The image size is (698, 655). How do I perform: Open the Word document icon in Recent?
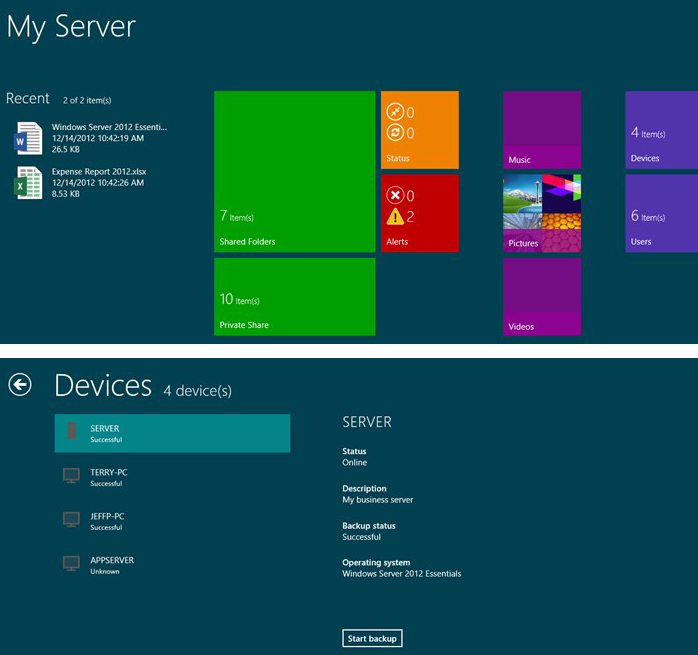pyautogui.click(x=29, y=138)
